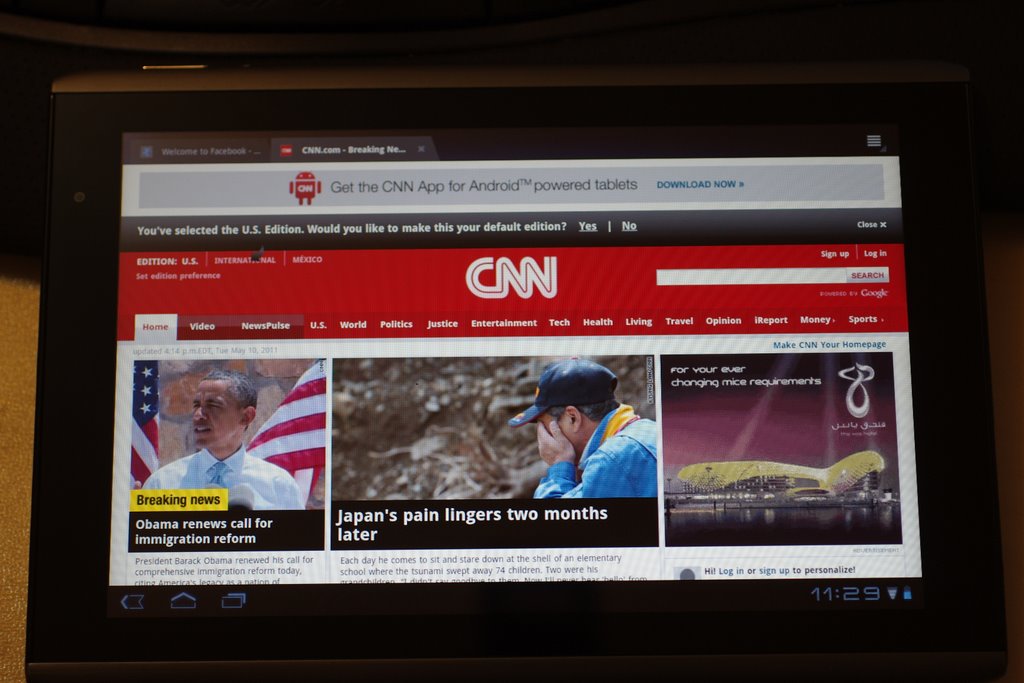Open the Home navigation tab

coord(155,326)
